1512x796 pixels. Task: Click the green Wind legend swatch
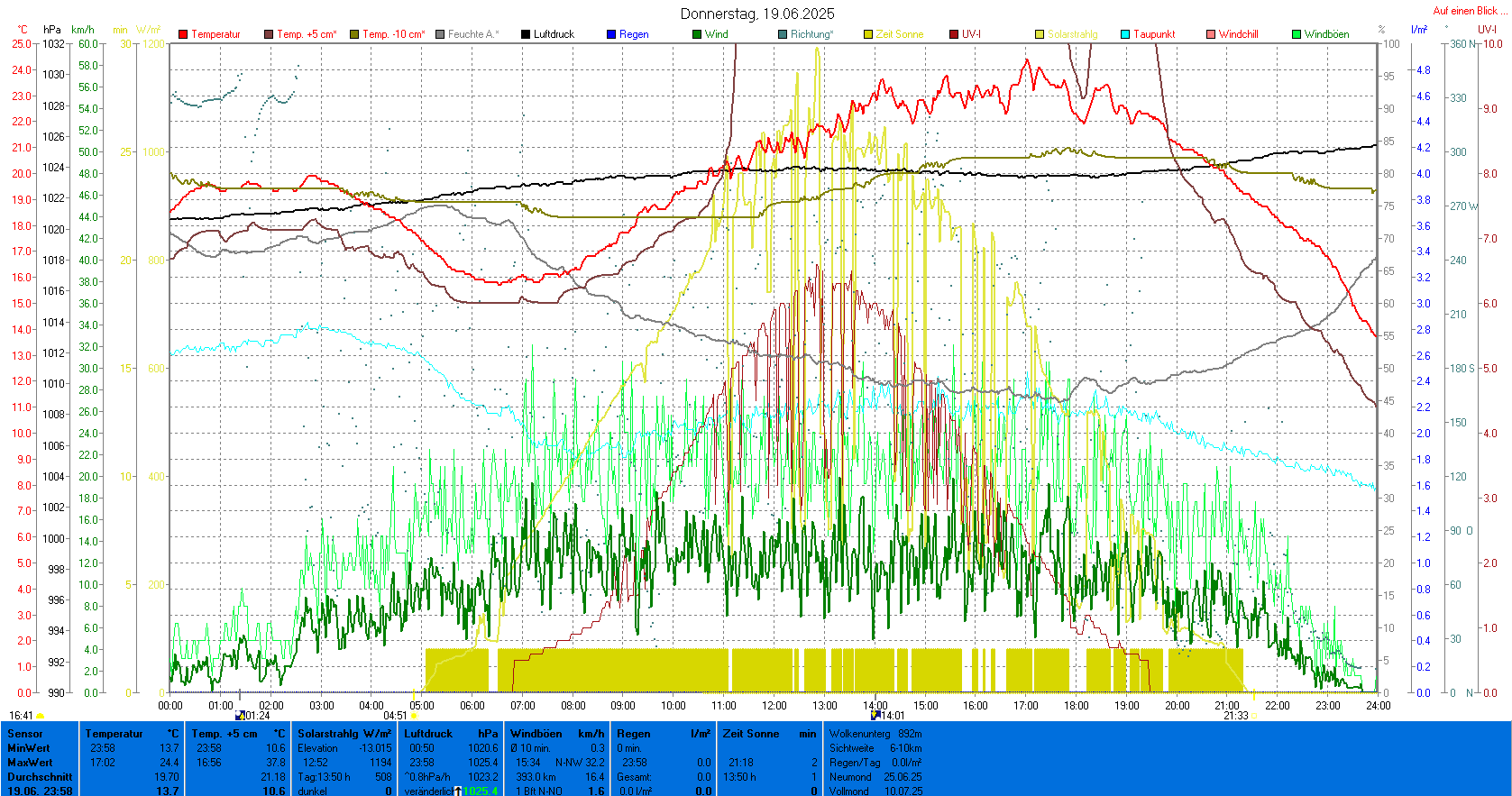[x=697, y=34]
